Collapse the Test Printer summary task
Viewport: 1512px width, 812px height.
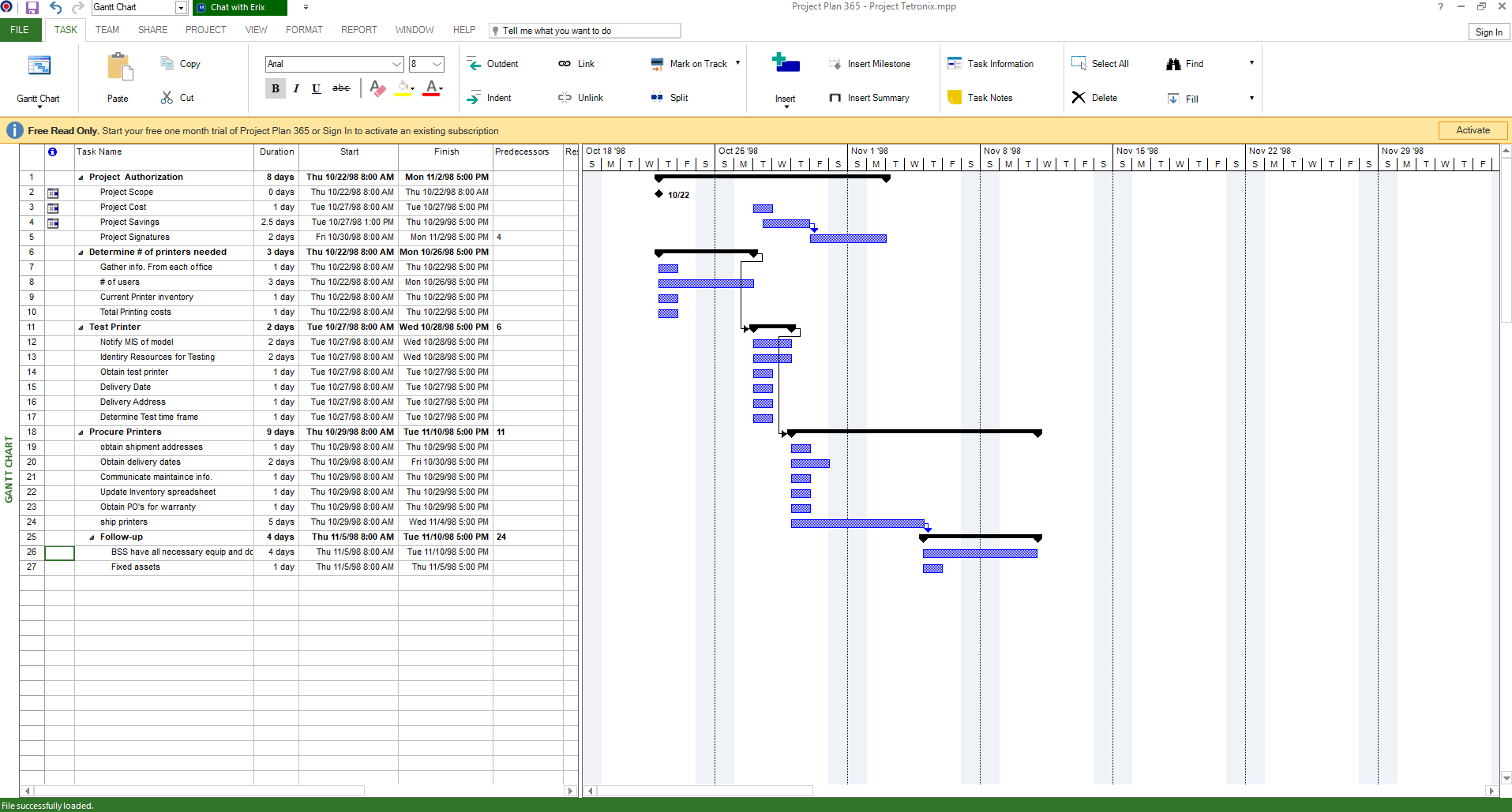(81, 327)
